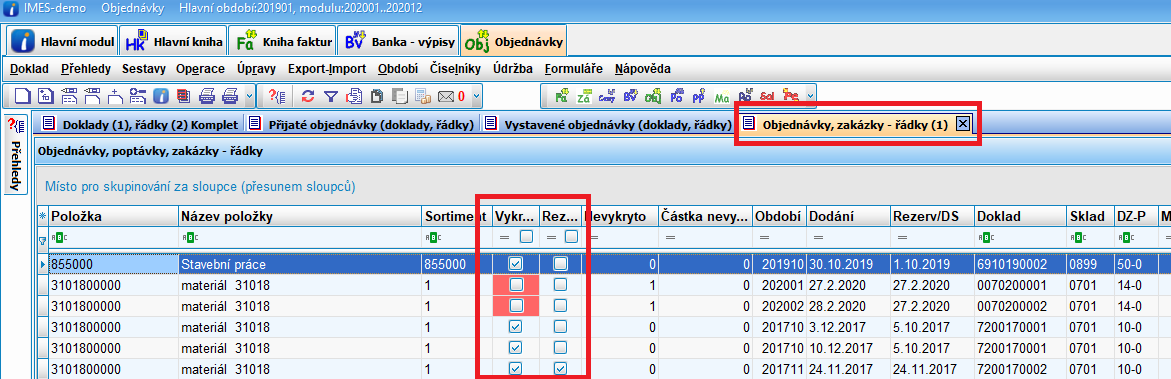Check Rez checkbox for doklad 0070200001
Image resolution: width=1171 pixels, height=379 pixels.
560,285
